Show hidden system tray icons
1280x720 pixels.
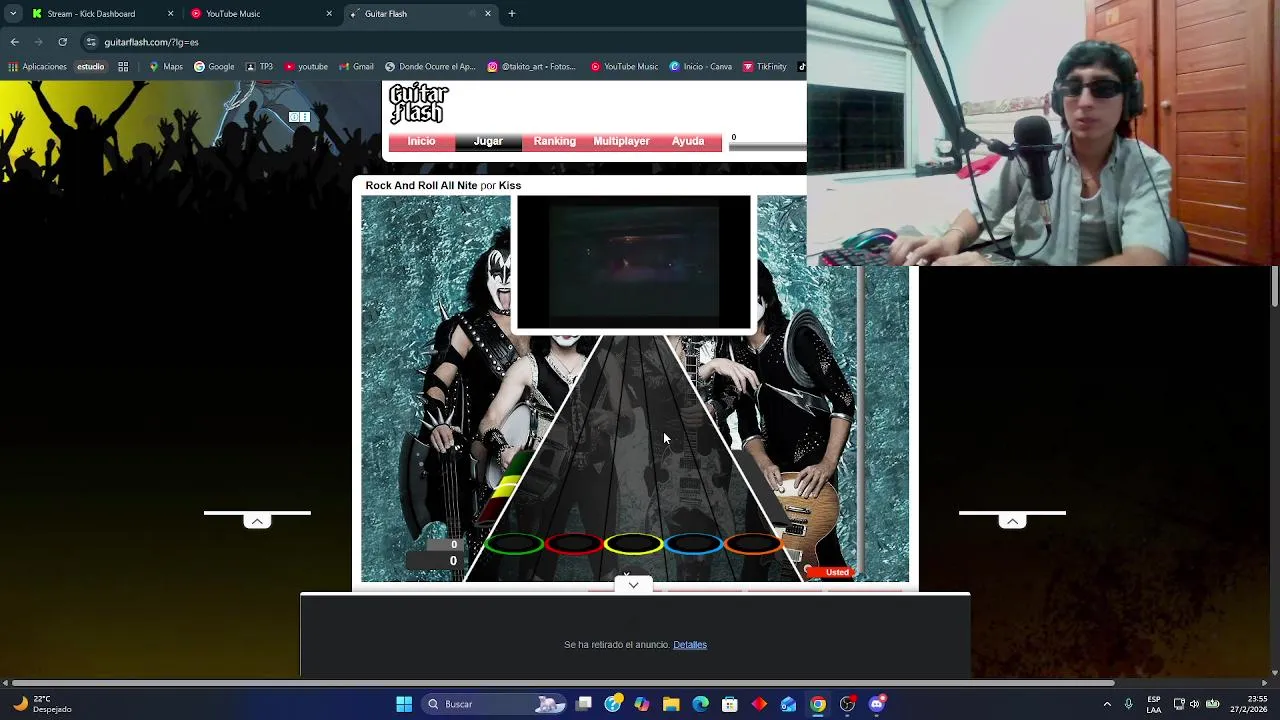coord(1107,704)
